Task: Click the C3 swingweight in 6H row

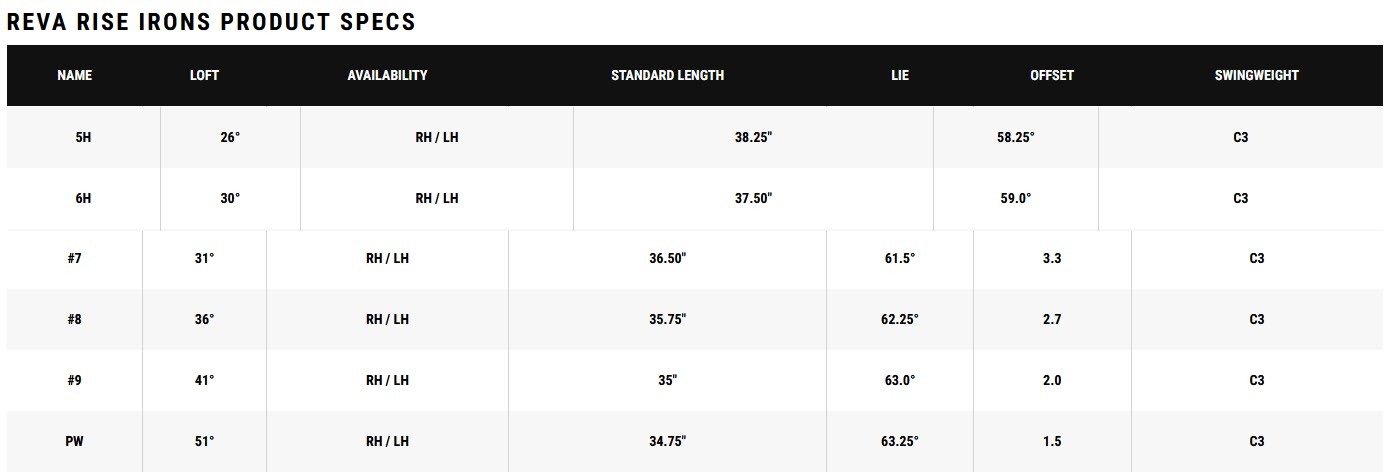Action: coord(1240,198)
